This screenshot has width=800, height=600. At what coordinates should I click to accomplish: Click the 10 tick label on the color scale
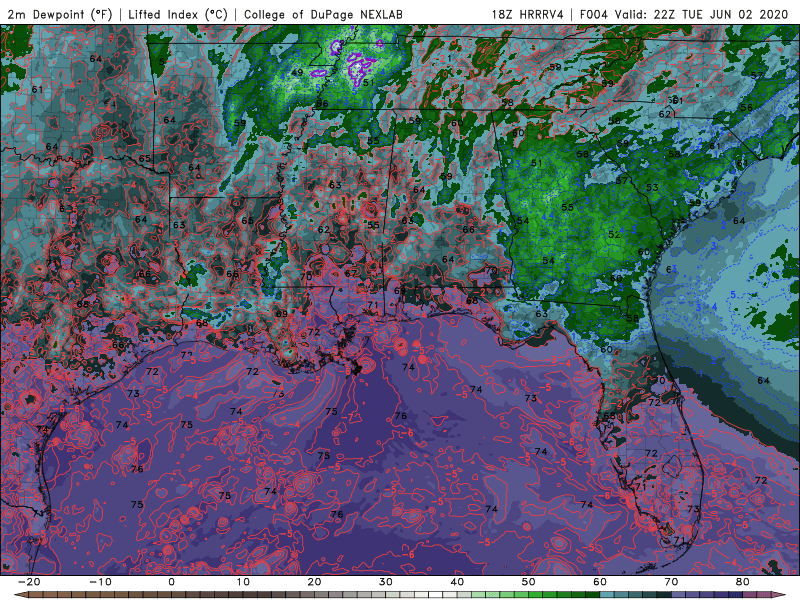(243, 582)
